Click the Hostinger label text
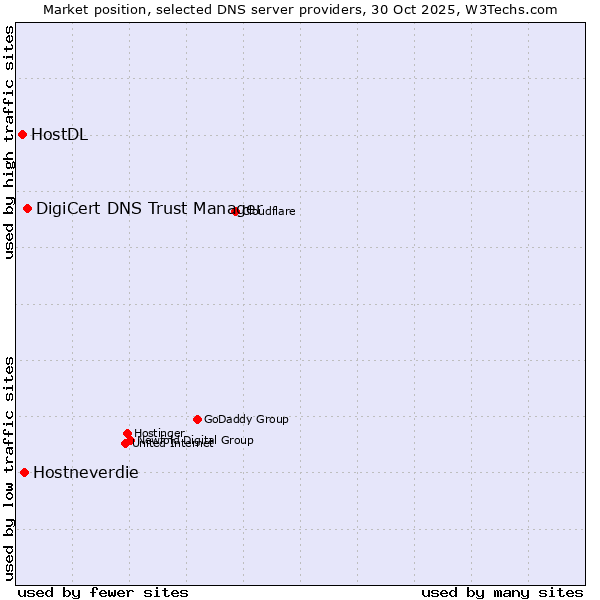 click(159, 433)
